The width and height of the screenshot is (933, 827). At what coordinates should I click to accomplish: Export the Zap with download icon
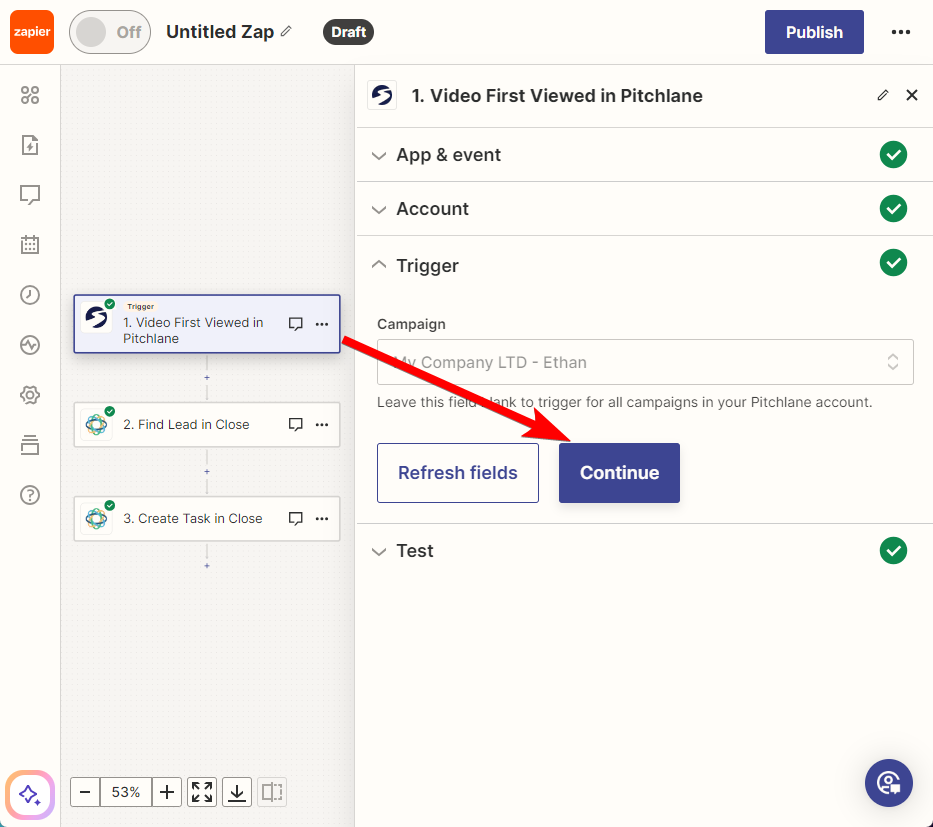pos(237,792)
